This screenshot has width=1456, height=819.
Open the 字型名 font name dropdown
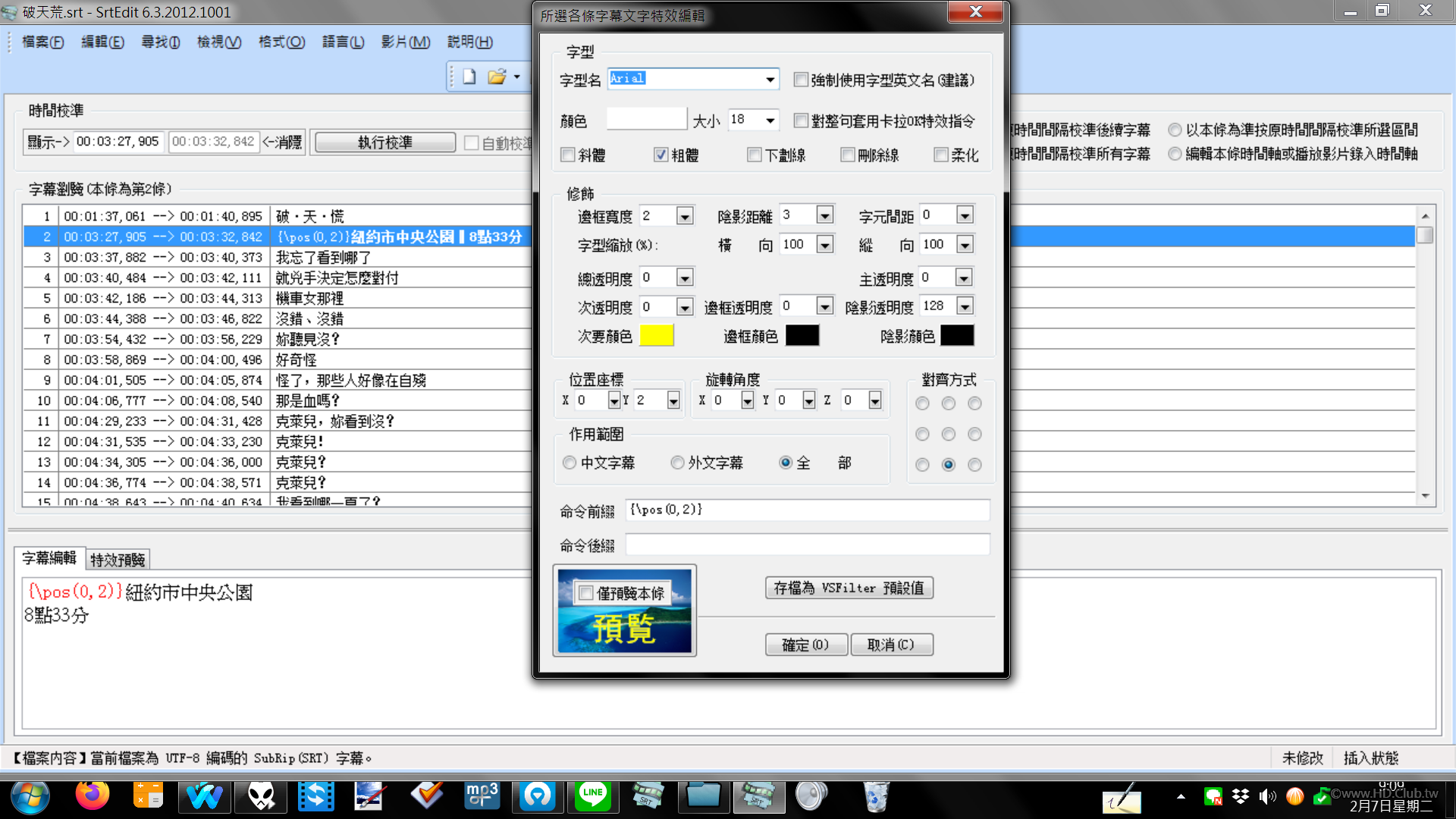click(770, 79)
